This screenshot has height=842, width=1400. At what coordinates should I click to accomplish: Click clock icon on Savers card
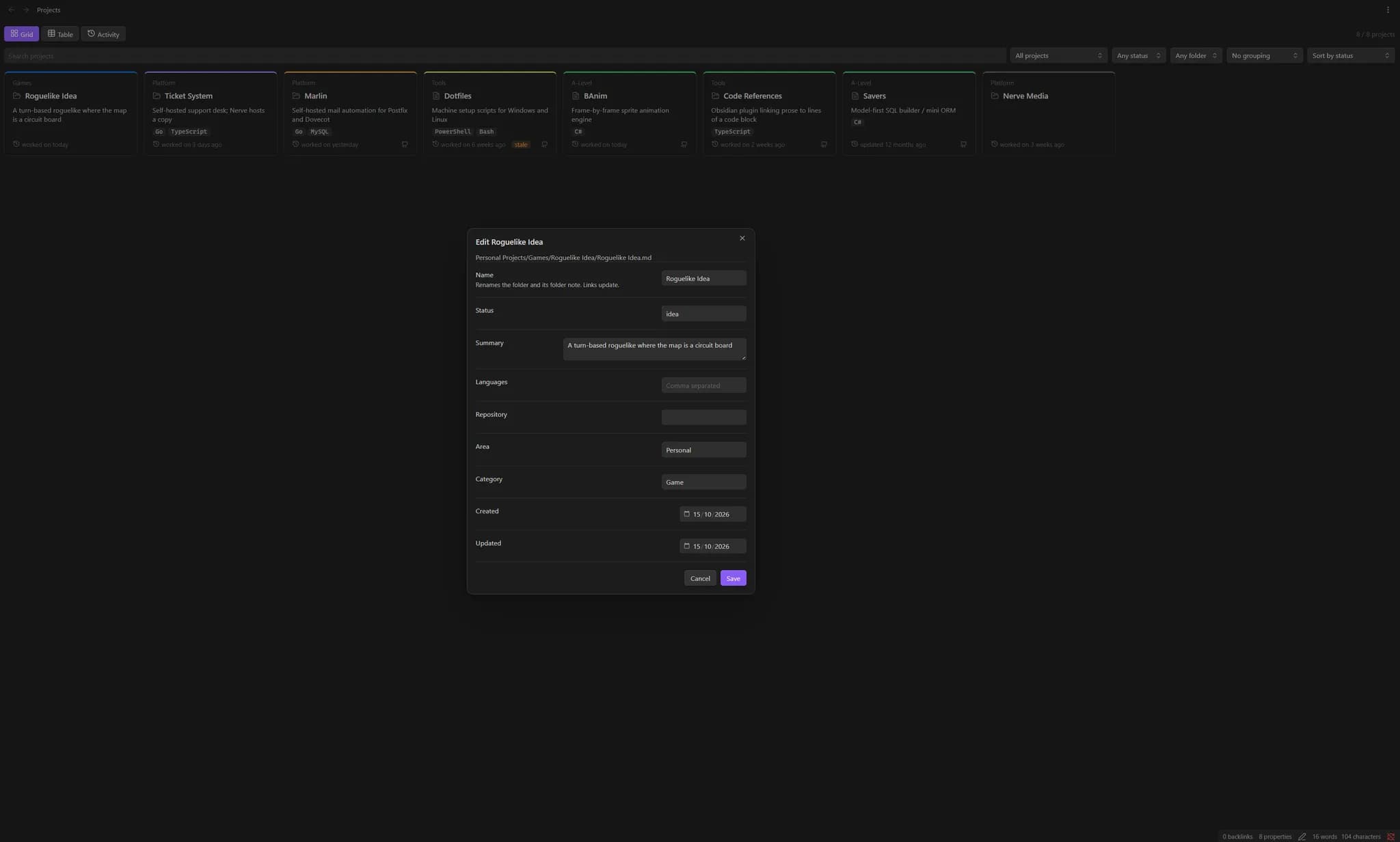click(x=854, y=144)
